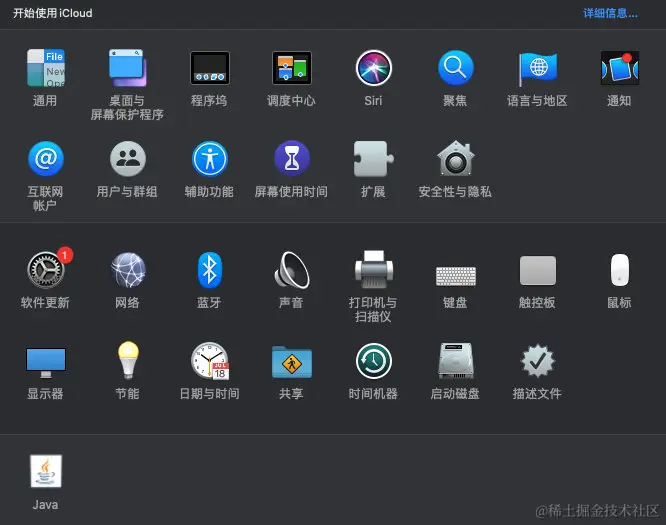Open 启动磁盘 (Startup Disk) preferences
666x525 pixels.
[455, 361]
